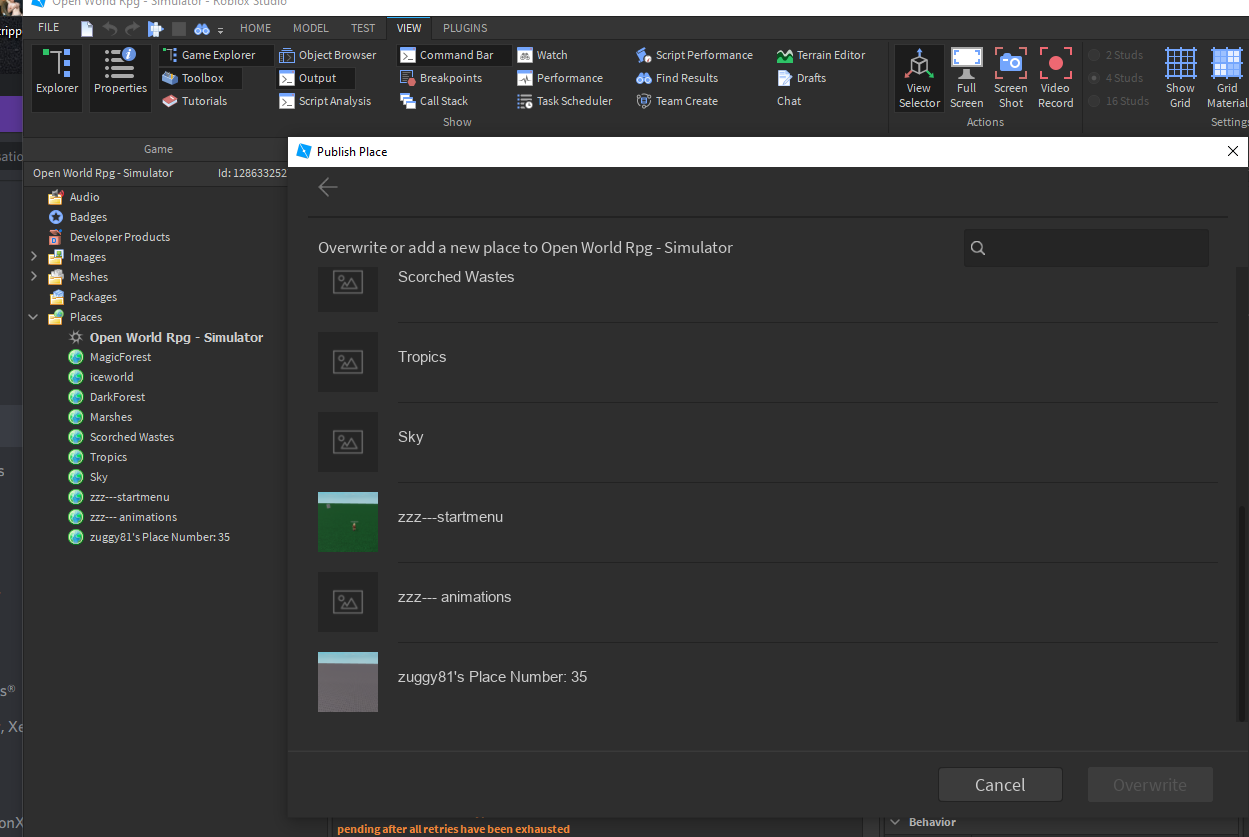Collapse the Places folder in Game Explorer
Screen dimensions: 1249x837
tap(34, 317)
